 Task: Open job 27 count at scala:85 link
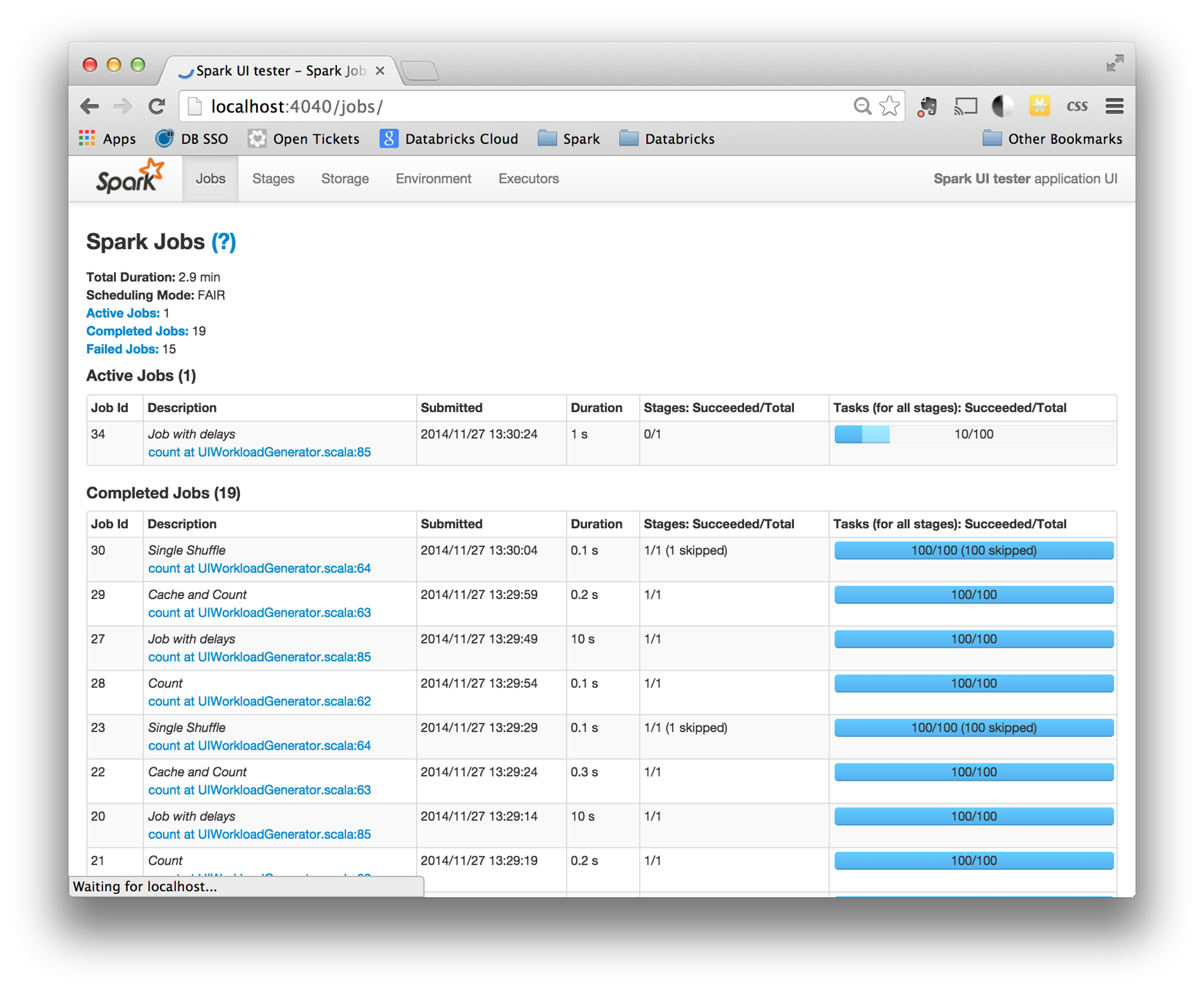pyautogui.click(x=259, y=657)
